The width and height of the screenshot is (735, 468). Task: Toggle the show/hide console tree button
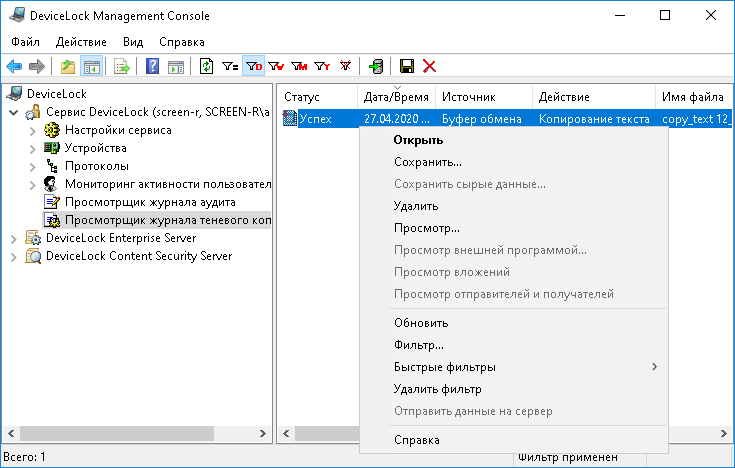91,66
